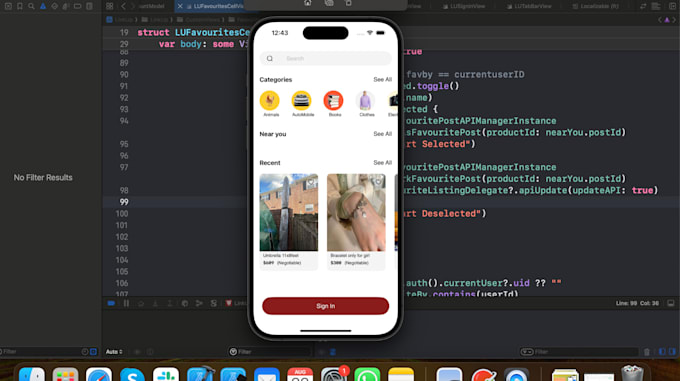
Task: Switch to the LUSigninView tab
Action: (464, 6)
